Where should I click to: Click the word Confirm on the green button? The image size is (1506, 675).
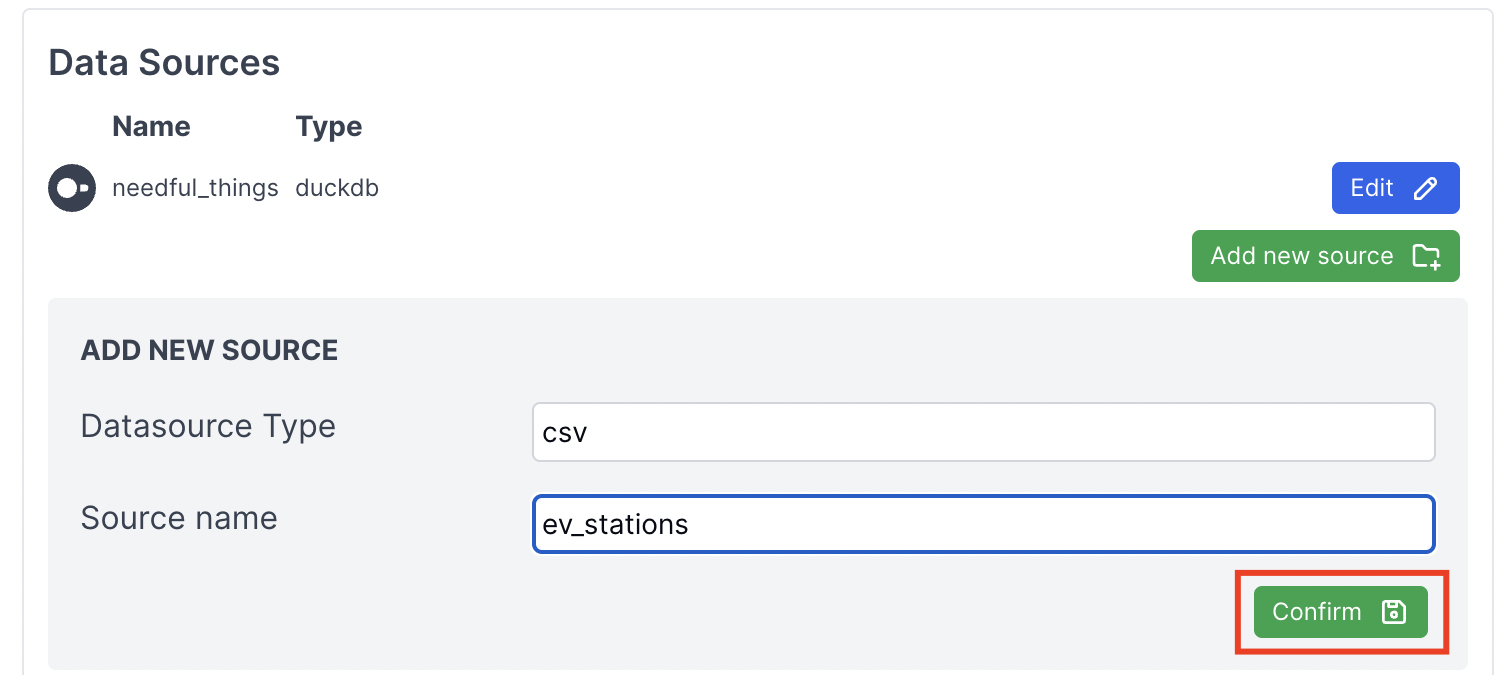coord(1316,612)
